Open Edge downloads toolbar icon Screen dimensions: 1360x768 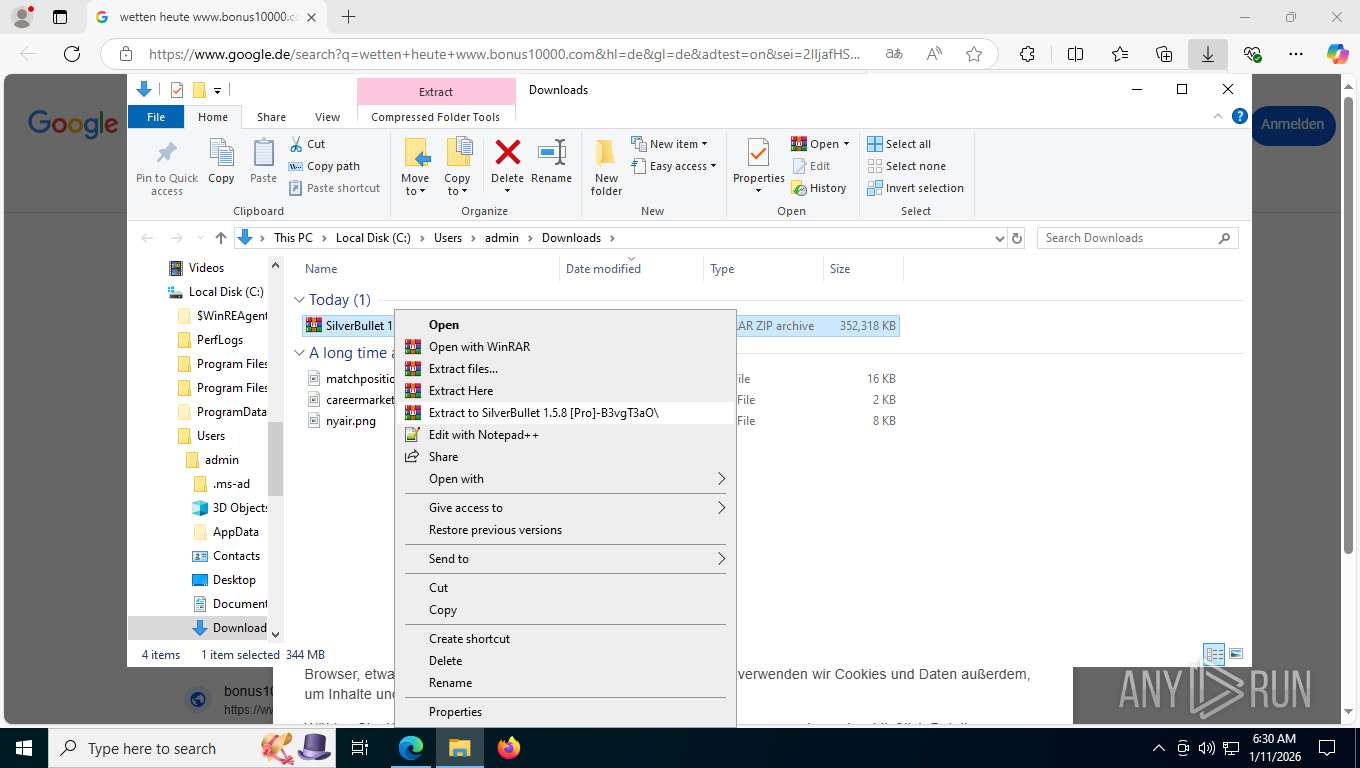[1208, 54]
